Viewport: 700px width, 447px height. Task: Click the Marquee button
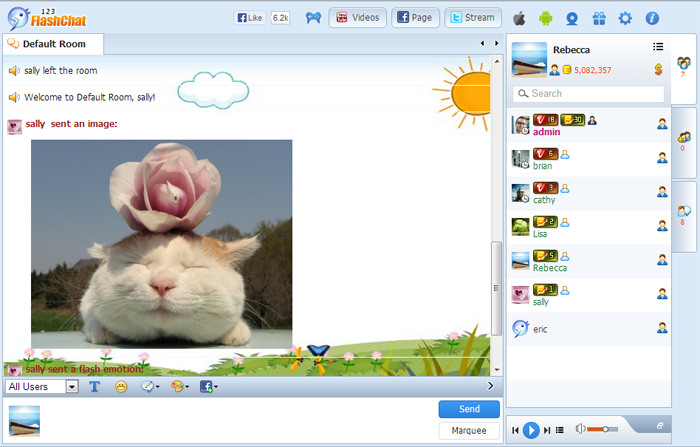(x=469, y=431)
